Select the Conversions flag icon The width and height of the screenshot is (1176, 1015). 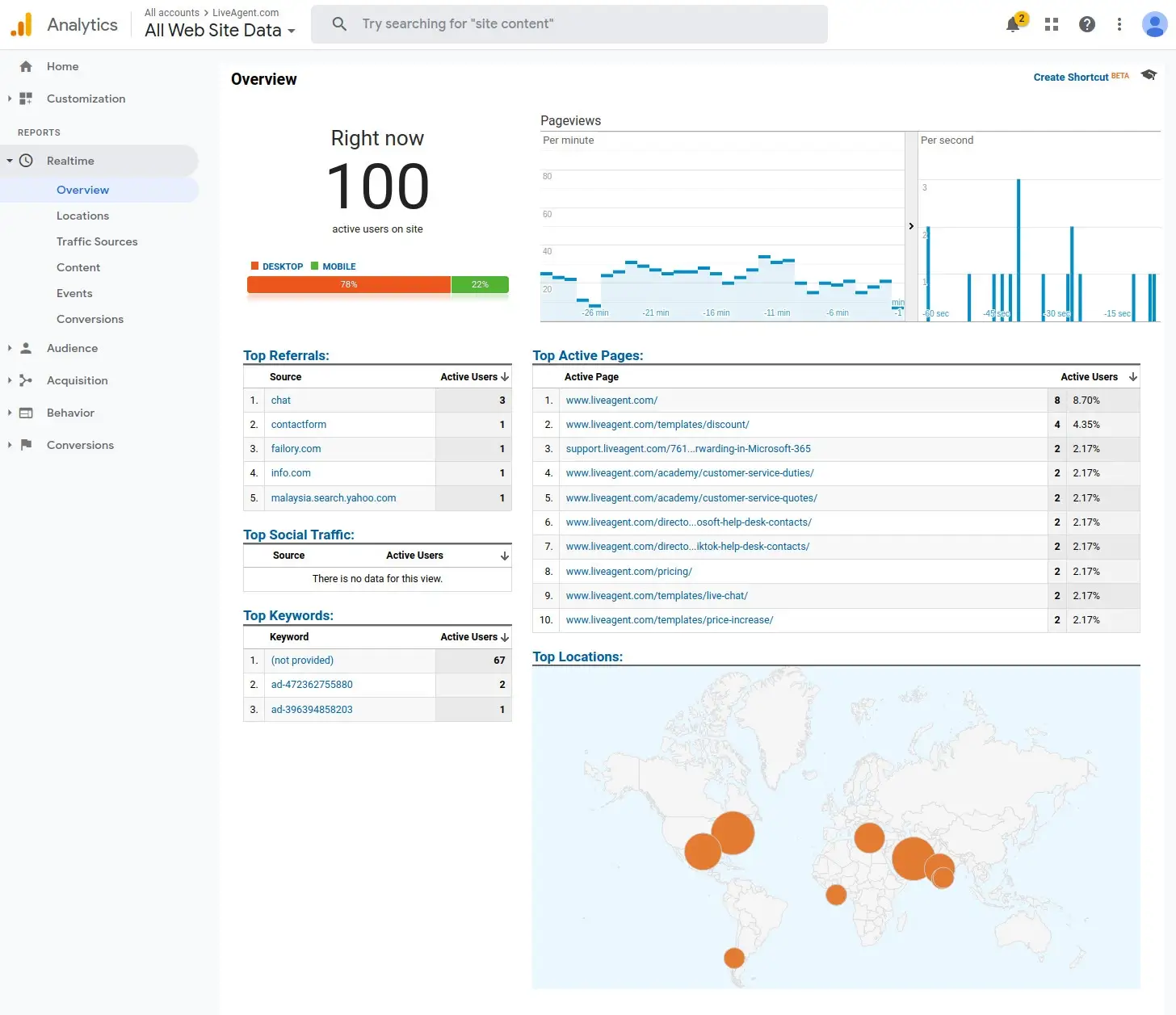click(25, 445)
